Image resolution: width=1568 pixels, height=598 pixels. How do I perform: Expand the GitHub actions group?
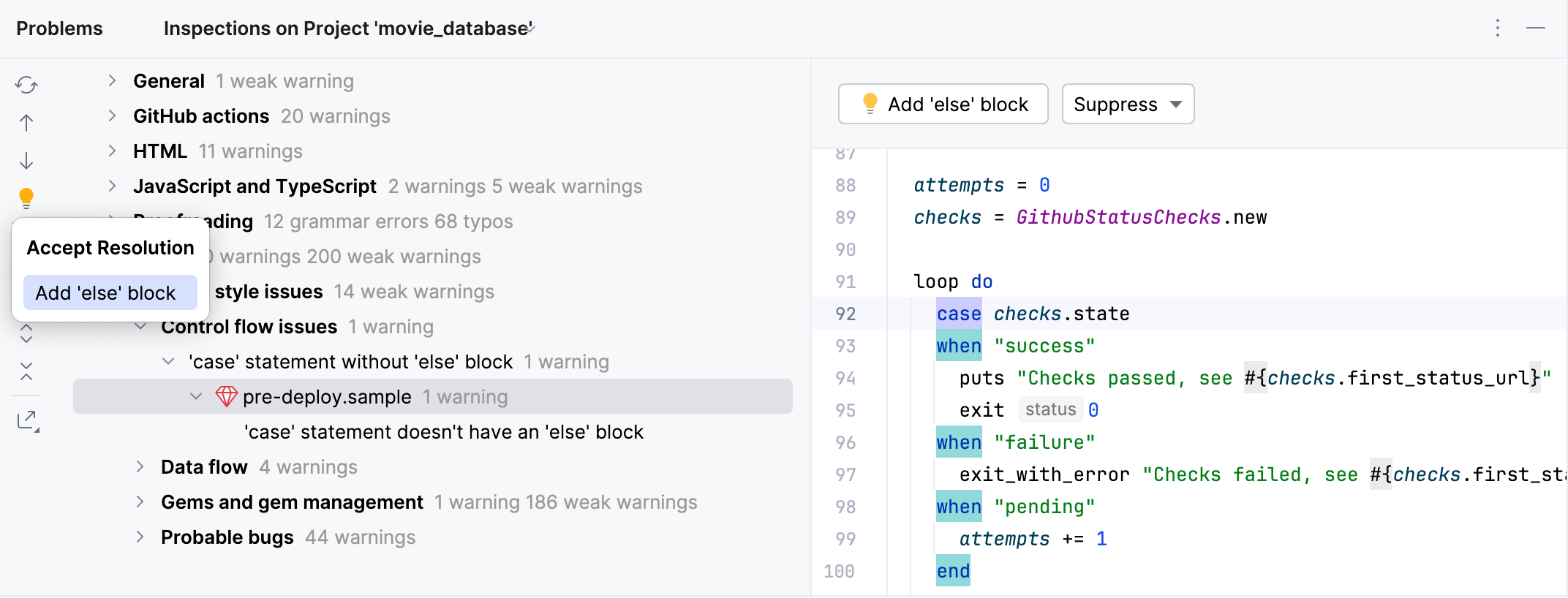(112, 116)
